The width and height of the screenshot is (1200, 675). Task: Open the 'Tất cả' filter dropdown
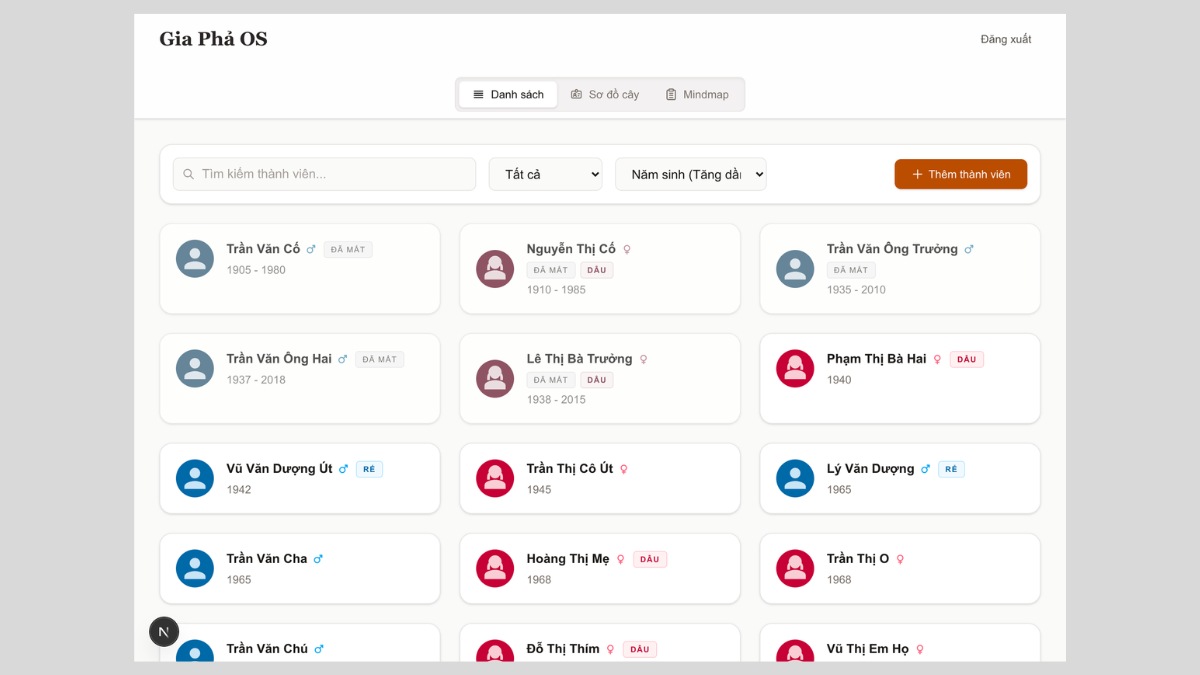[545, 174]
